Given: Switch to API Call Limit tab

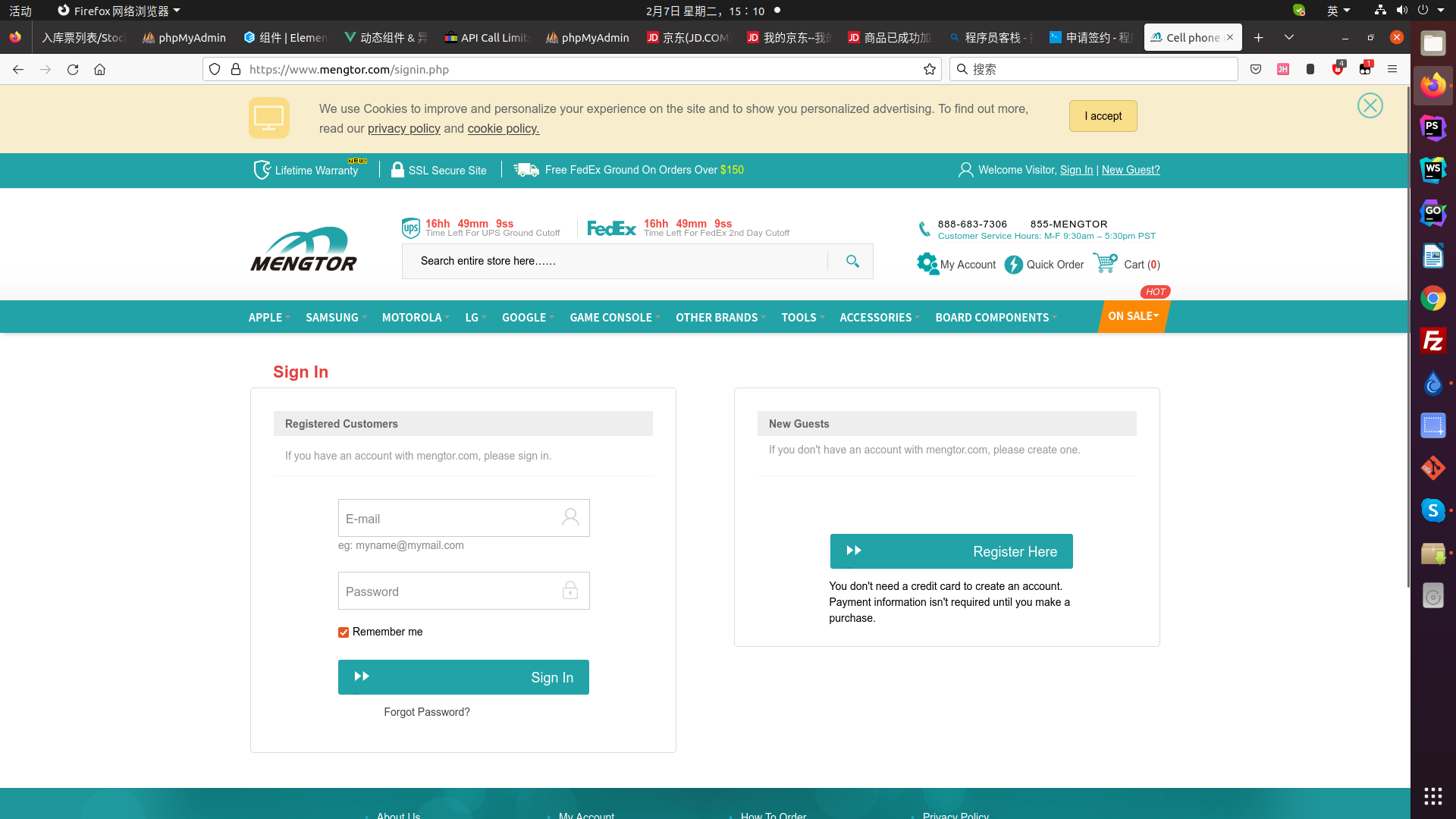Looking at the screenshot, I should pos(486,37).
